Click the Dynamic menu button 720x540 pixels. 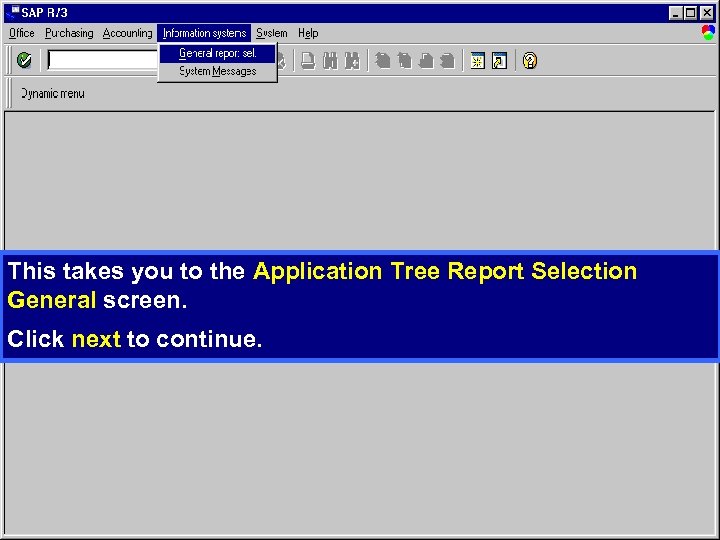tap(52, 94)
